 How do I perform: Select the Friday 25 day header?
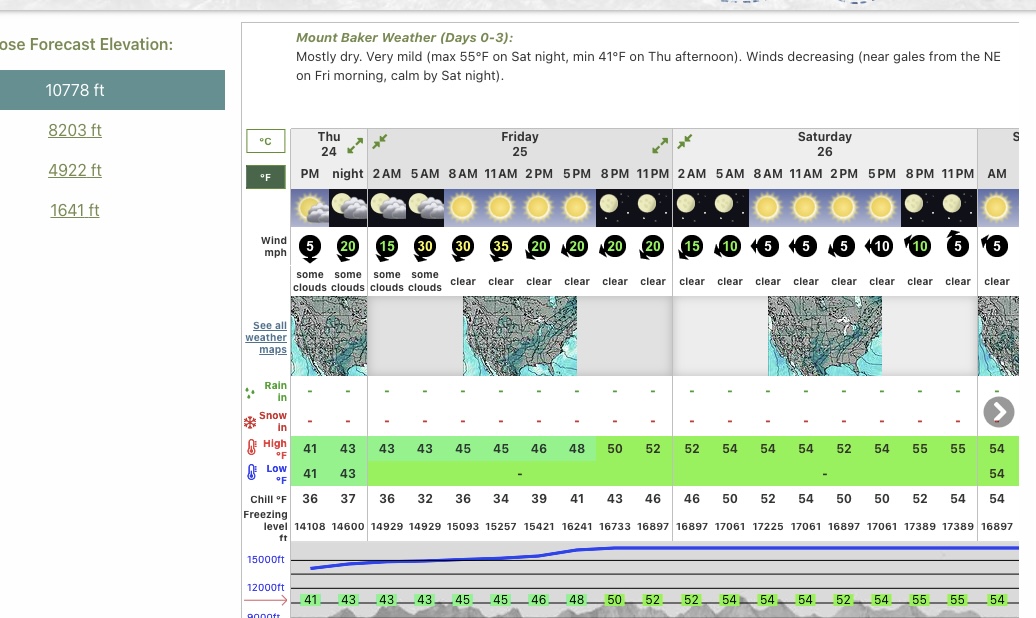[x=520, y=144]
